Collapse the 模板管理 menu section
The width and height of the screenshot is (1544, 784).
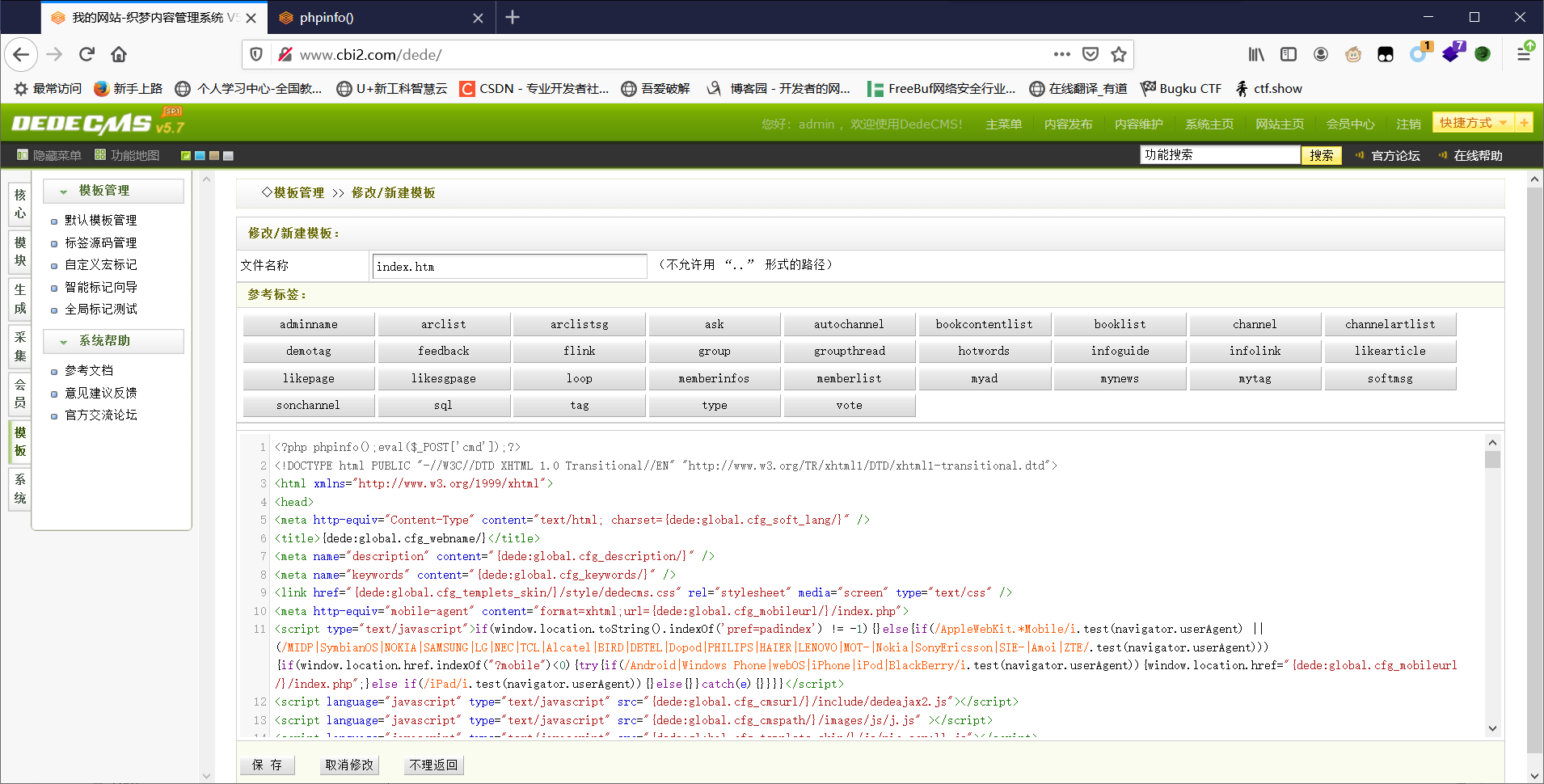click(x=113, y=191)
